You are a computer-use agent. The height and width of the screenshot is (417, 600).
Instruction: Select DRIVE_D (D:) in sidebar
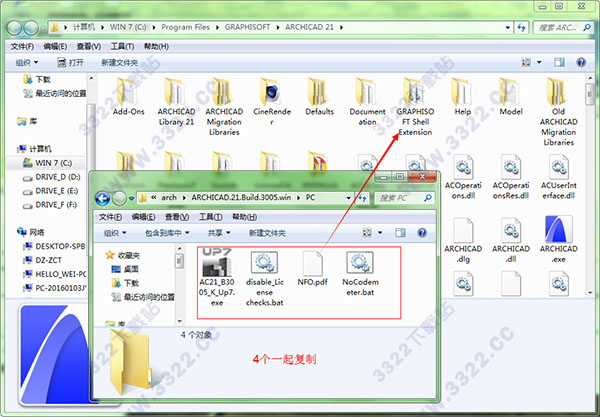point(53,177)
